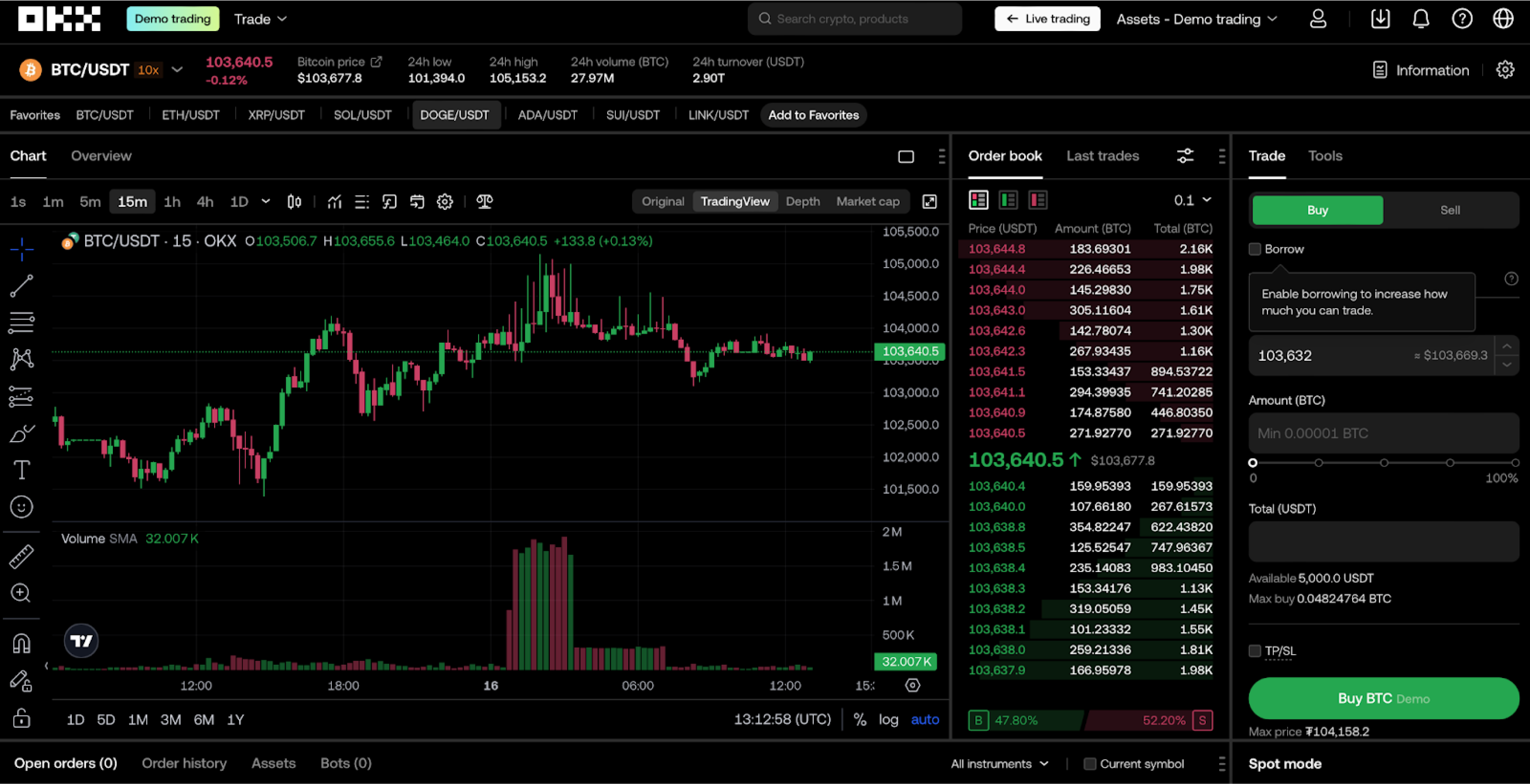Show sell orders only order book view
Screen dimensions: 1530x784
[x=1038, y=200]
